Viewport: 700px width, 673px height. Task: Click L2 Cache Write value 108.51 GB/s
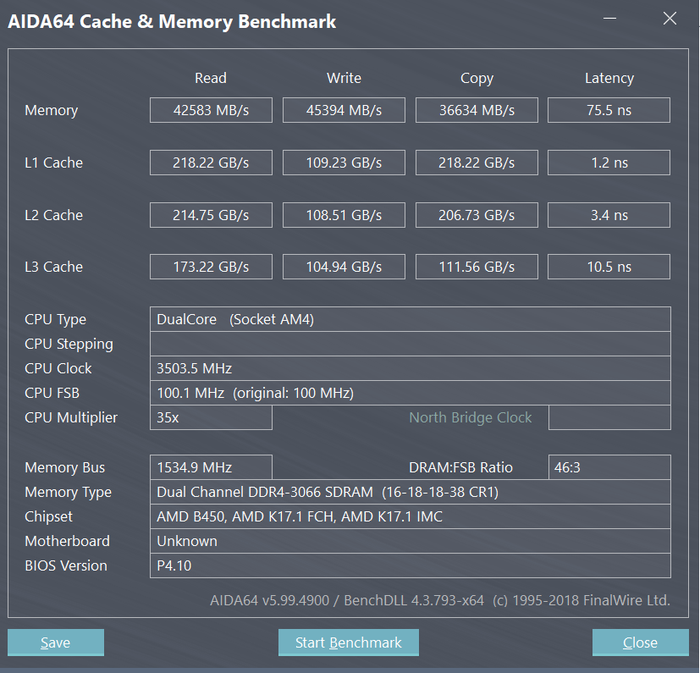tap(344, 215)
